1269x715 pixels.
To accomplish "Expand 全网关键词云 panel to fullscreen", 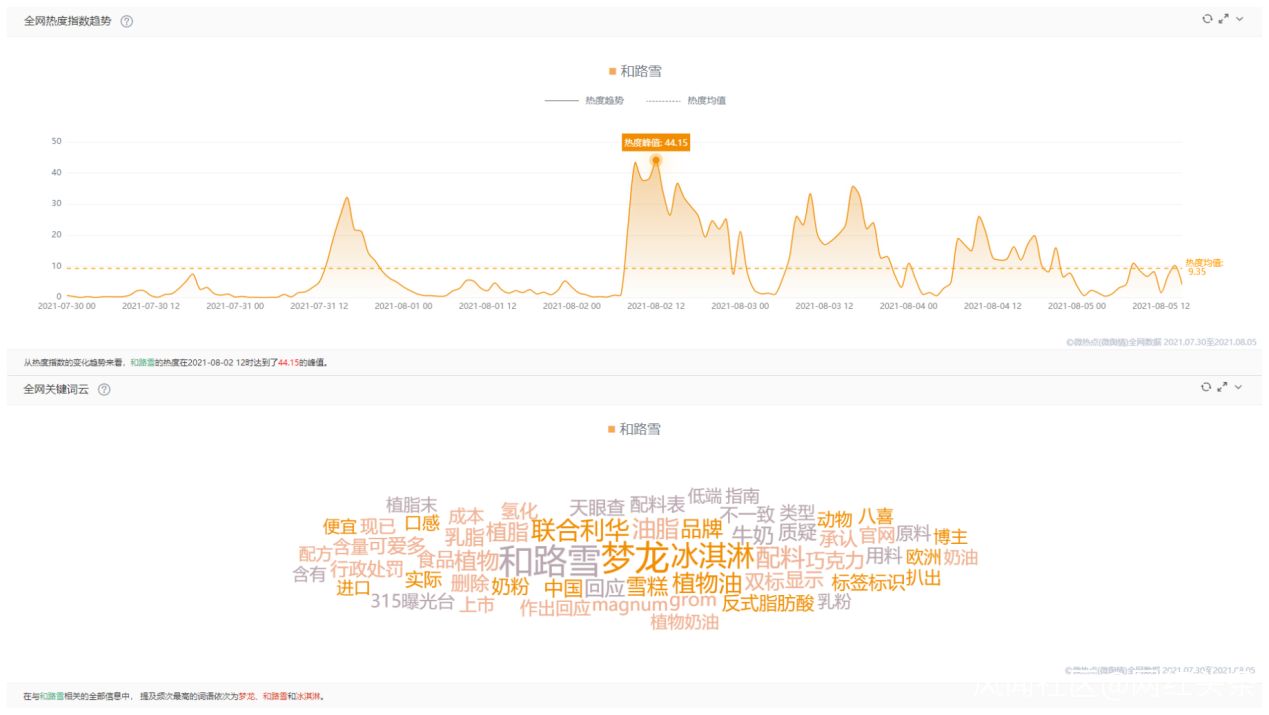I will pos(1223,386).
